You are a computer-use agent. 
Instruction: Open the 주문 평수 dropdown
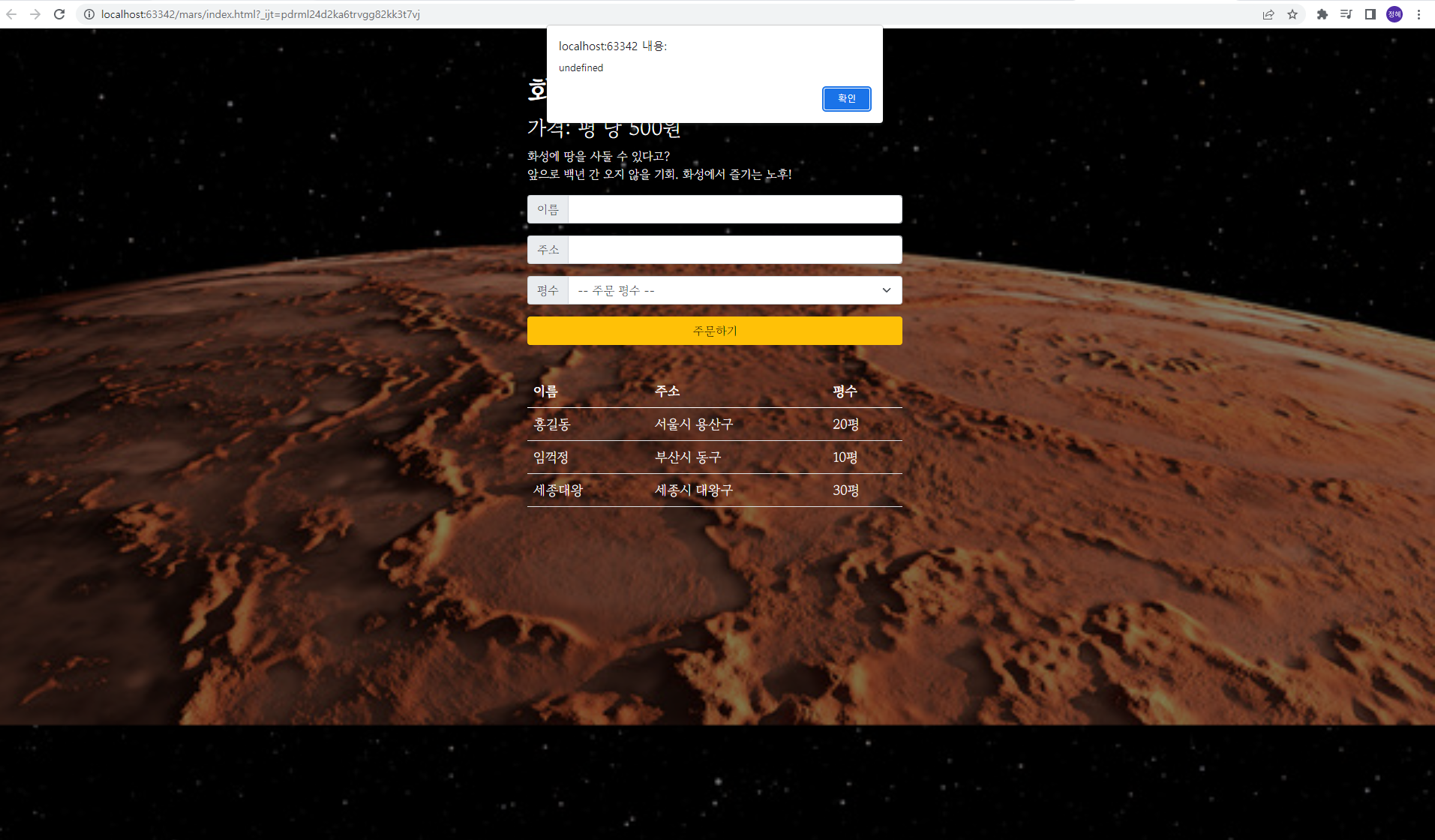735,290
